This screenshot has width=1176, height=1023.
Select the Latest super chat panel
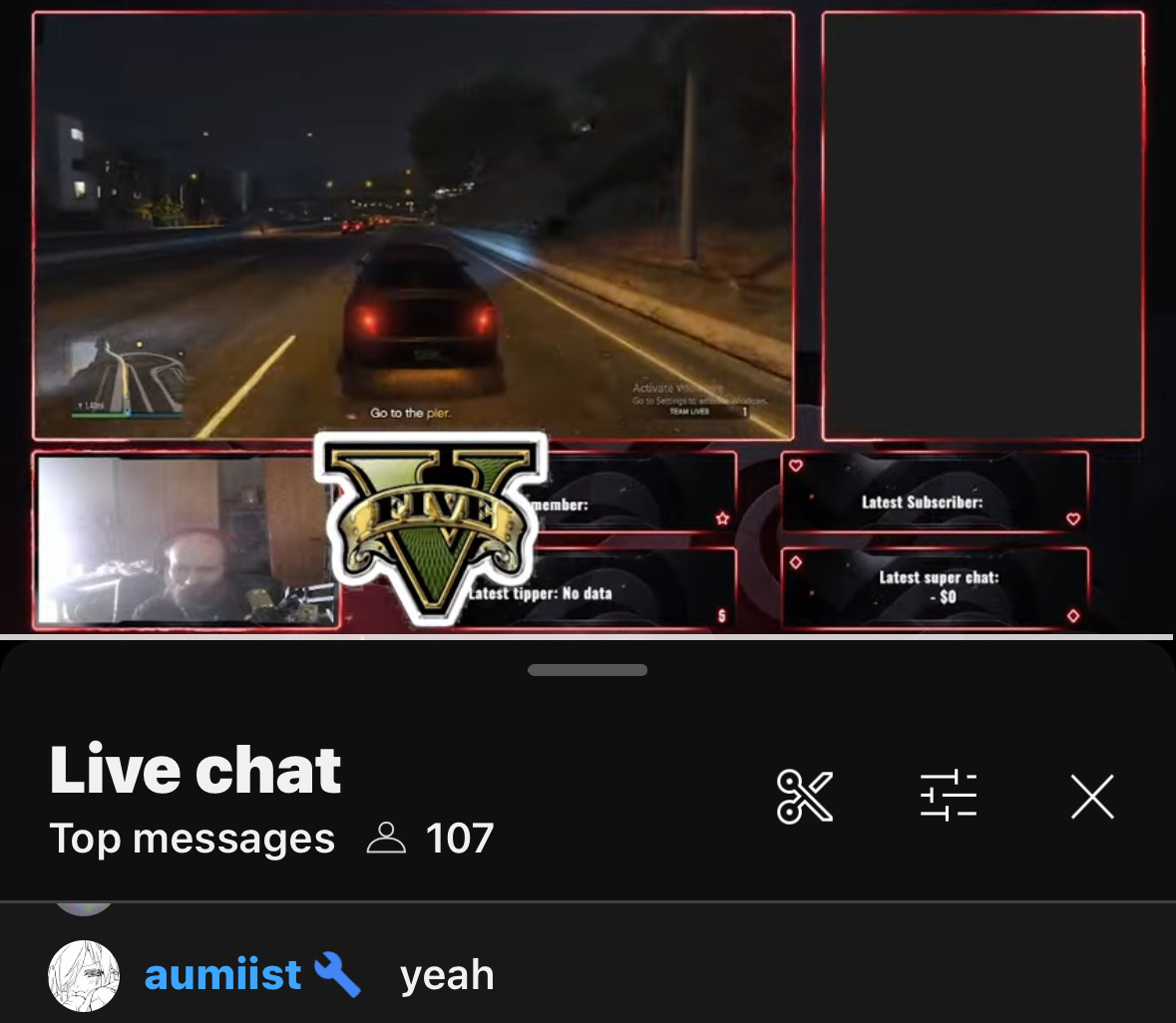(936, 587)
